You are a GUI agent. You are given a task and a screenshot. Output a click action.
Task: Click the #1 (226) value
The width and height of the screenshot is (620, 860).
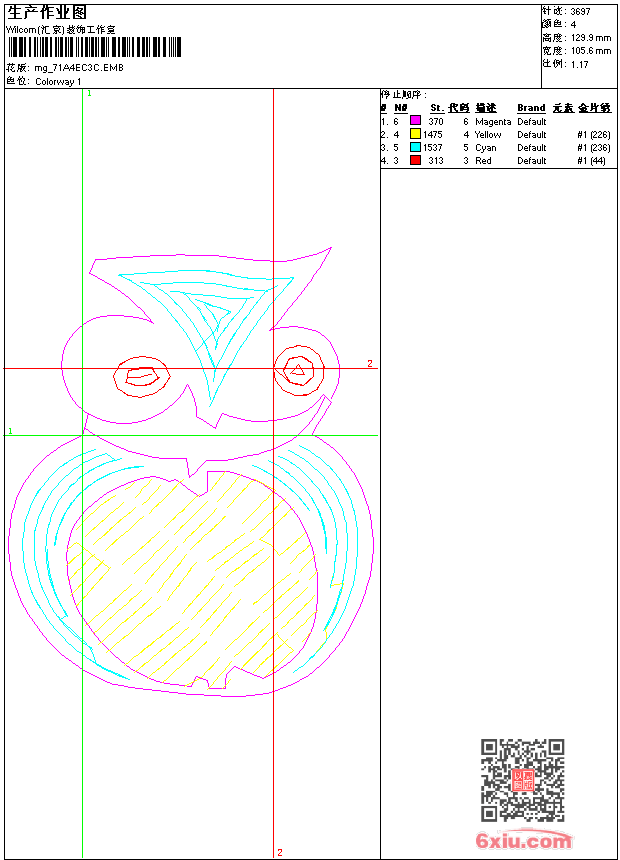tap(594, 134)
